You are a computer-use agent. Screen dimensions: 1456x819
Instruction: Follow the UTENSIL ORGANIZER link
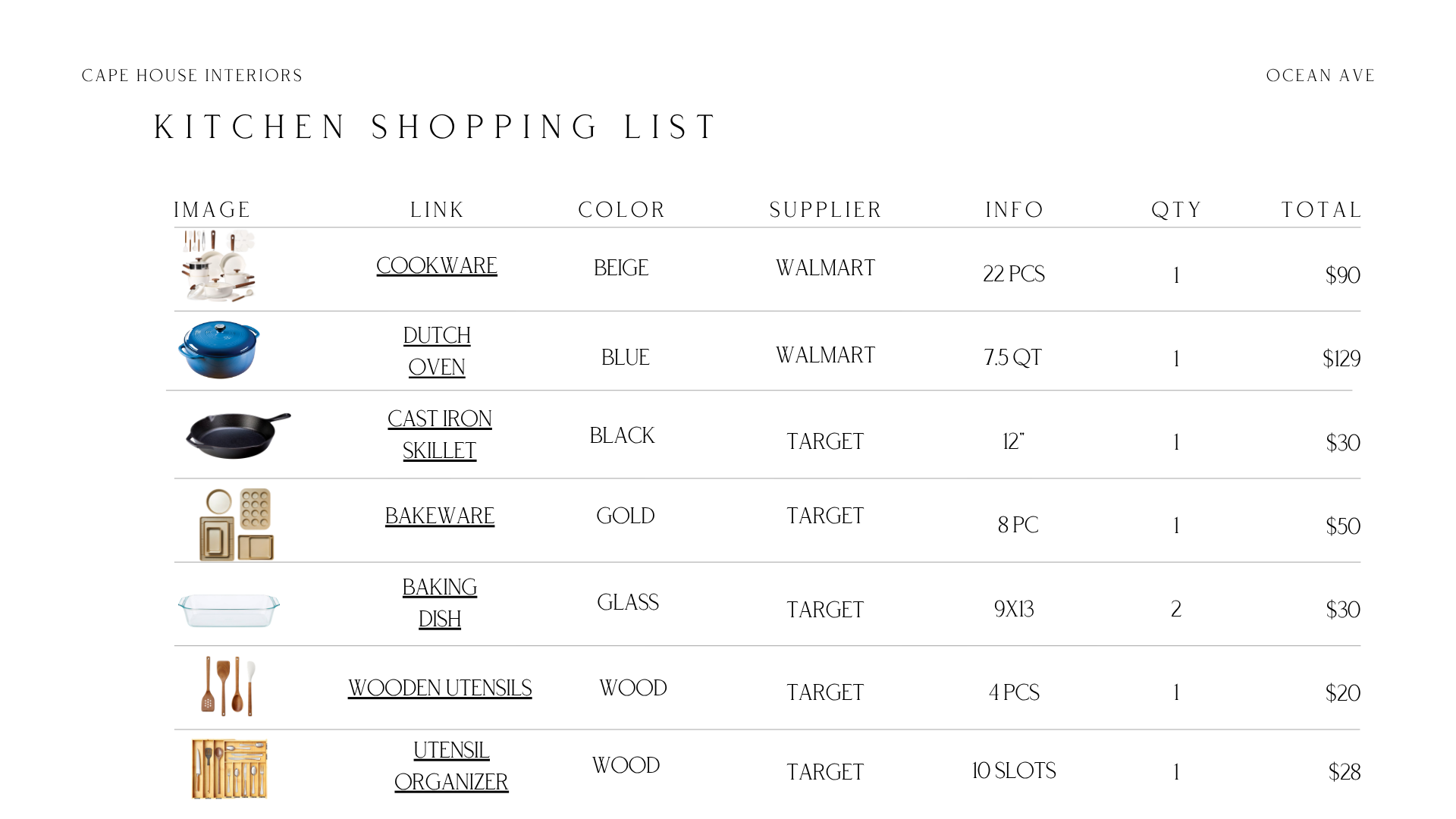tap(451, 766)
